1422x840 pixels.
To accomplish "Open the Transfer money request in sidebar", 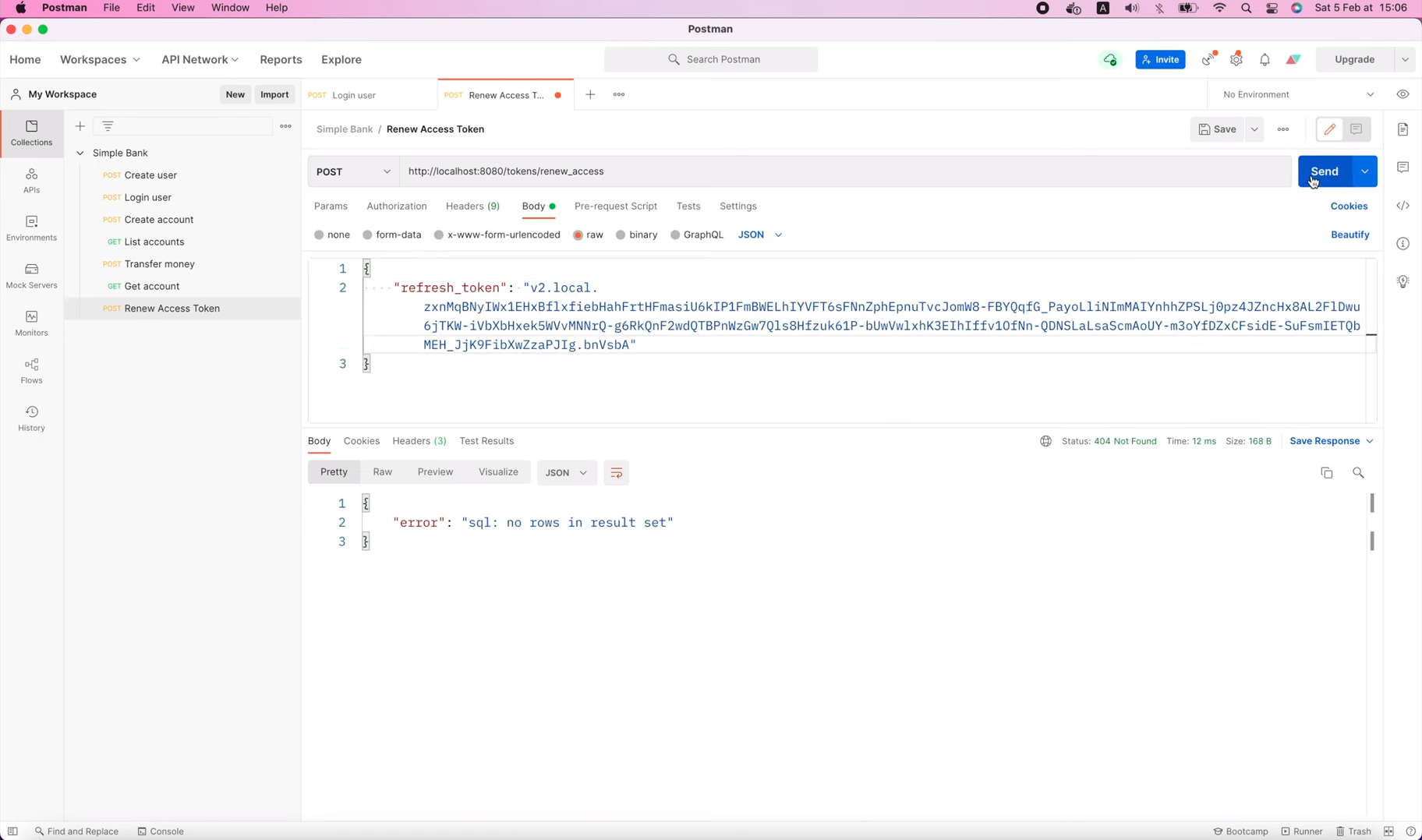I will click(159, 264).
